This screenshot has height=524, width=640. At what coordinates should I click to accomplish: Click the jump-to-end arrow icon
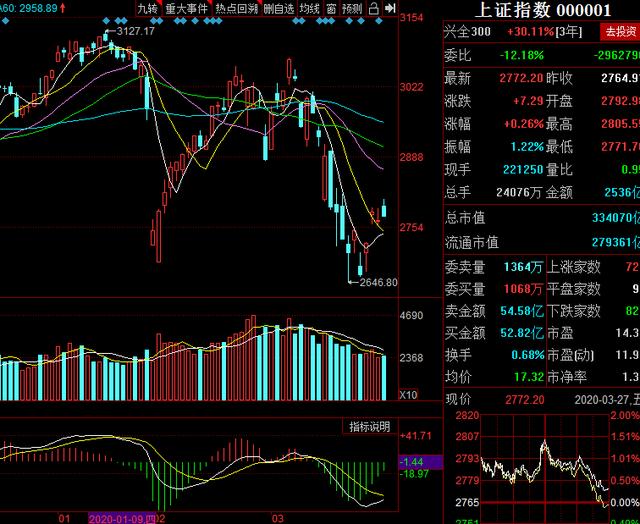(x=391, y=8)
